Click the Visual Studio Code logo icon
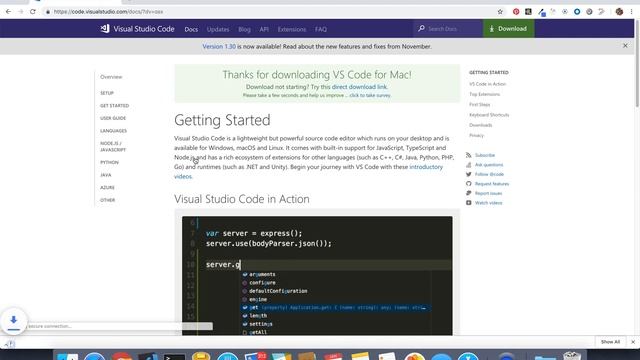 click(x=105, y=29)
